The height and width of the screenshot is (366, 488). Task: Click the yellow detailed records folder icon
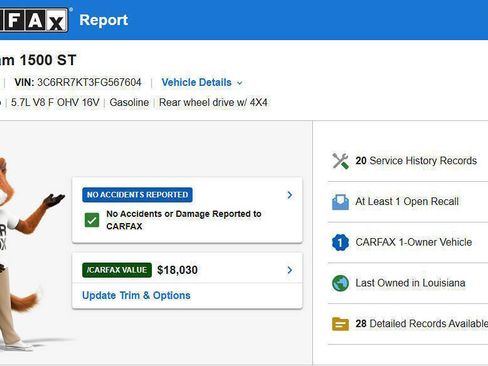click(x=340, y=324)
